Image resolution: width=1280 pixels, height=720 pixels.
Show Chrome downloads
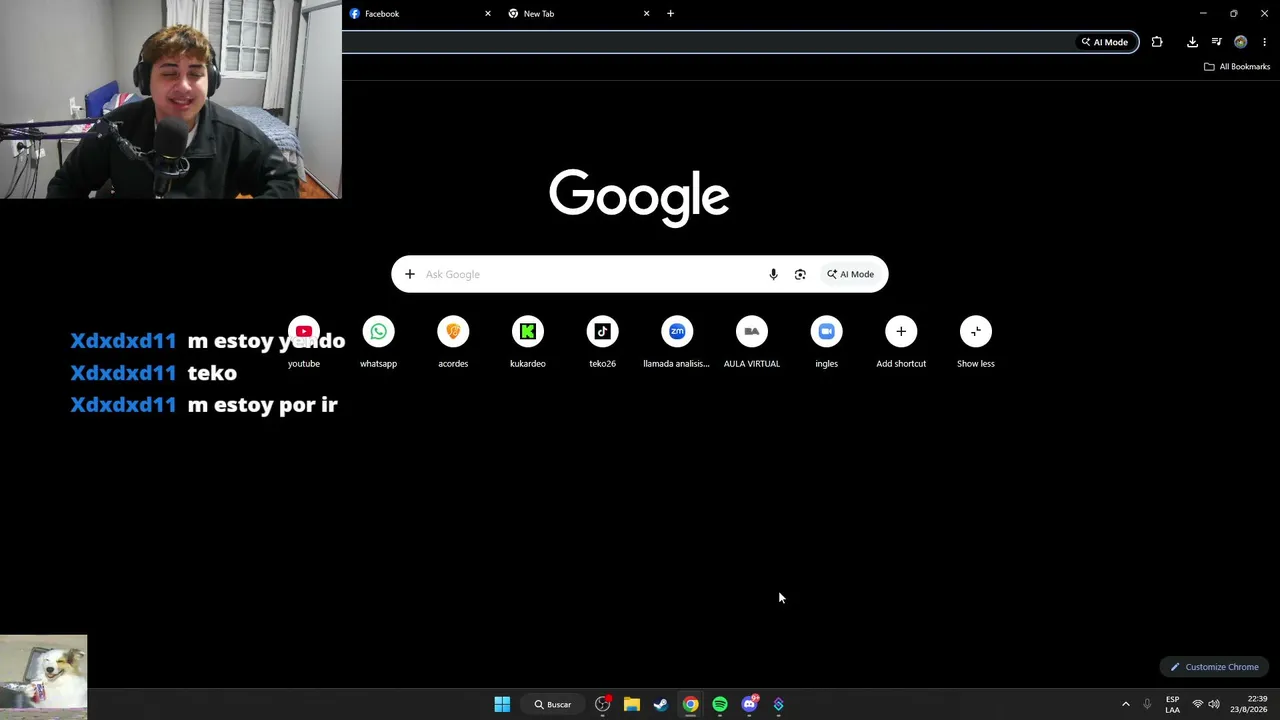tap(1192, 42)
